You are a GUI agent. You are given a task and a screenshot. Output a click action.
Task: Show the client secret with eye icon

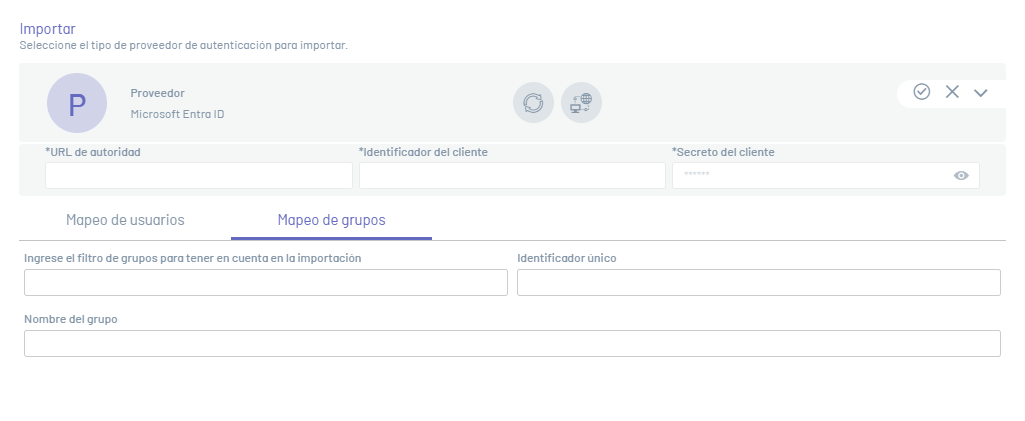coord(961,175)
